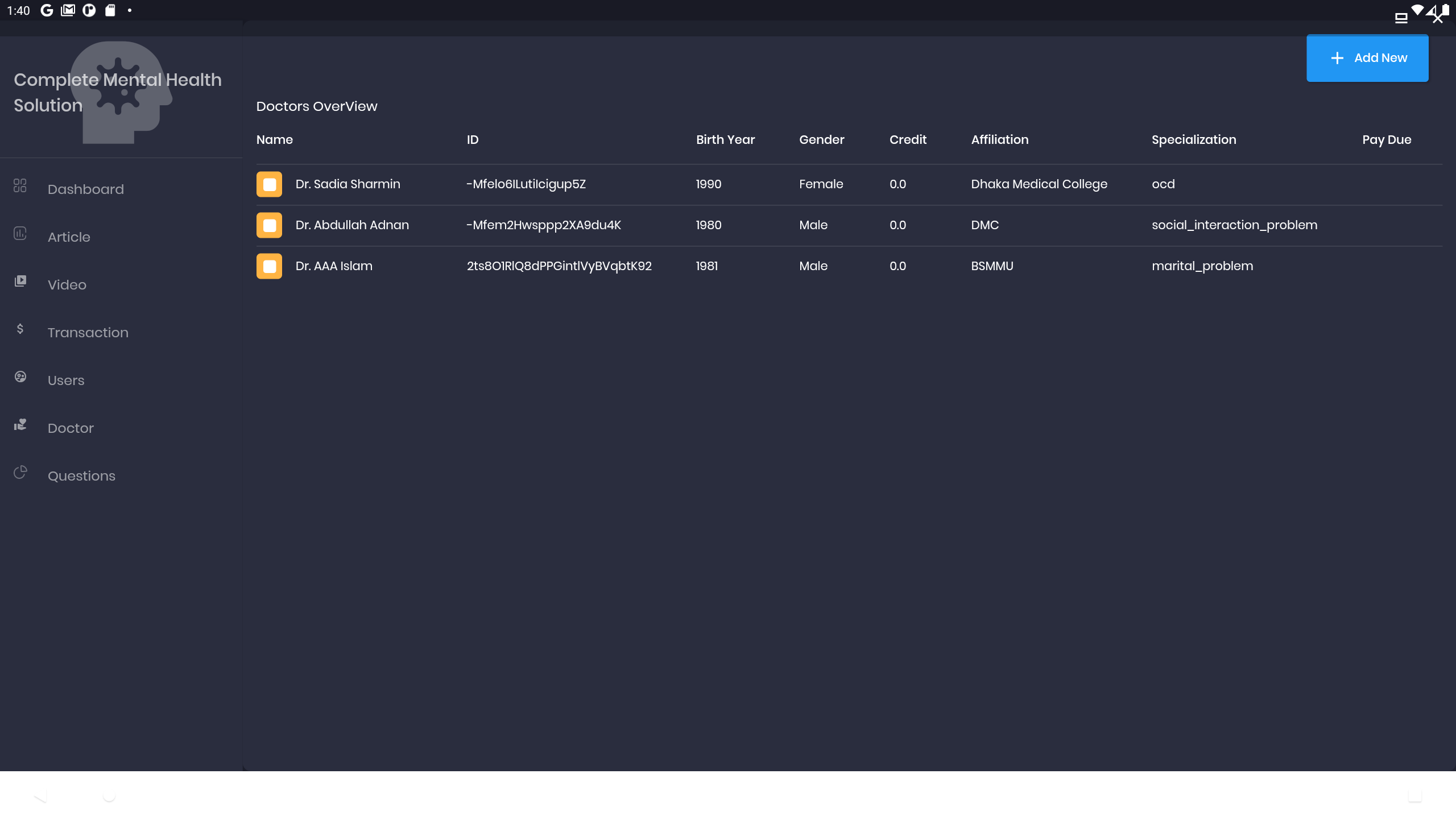Click the Doctor icon in sidebar
The image size is (1456, 819).
point(20,424)
